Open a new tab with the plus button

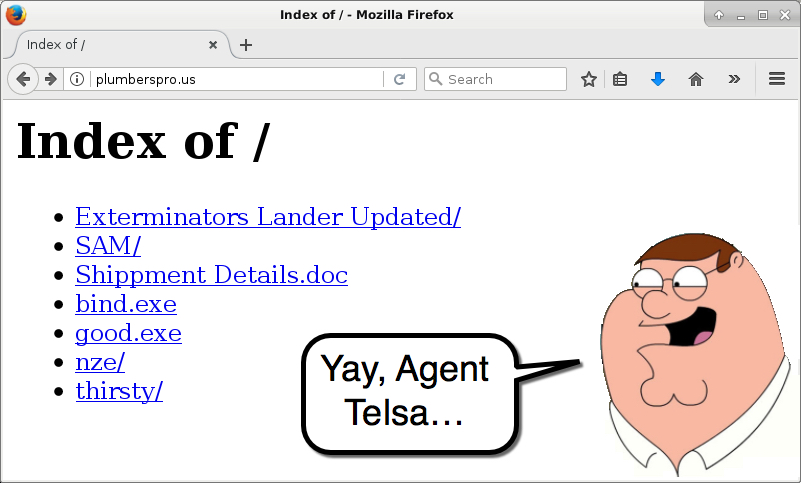246,45
